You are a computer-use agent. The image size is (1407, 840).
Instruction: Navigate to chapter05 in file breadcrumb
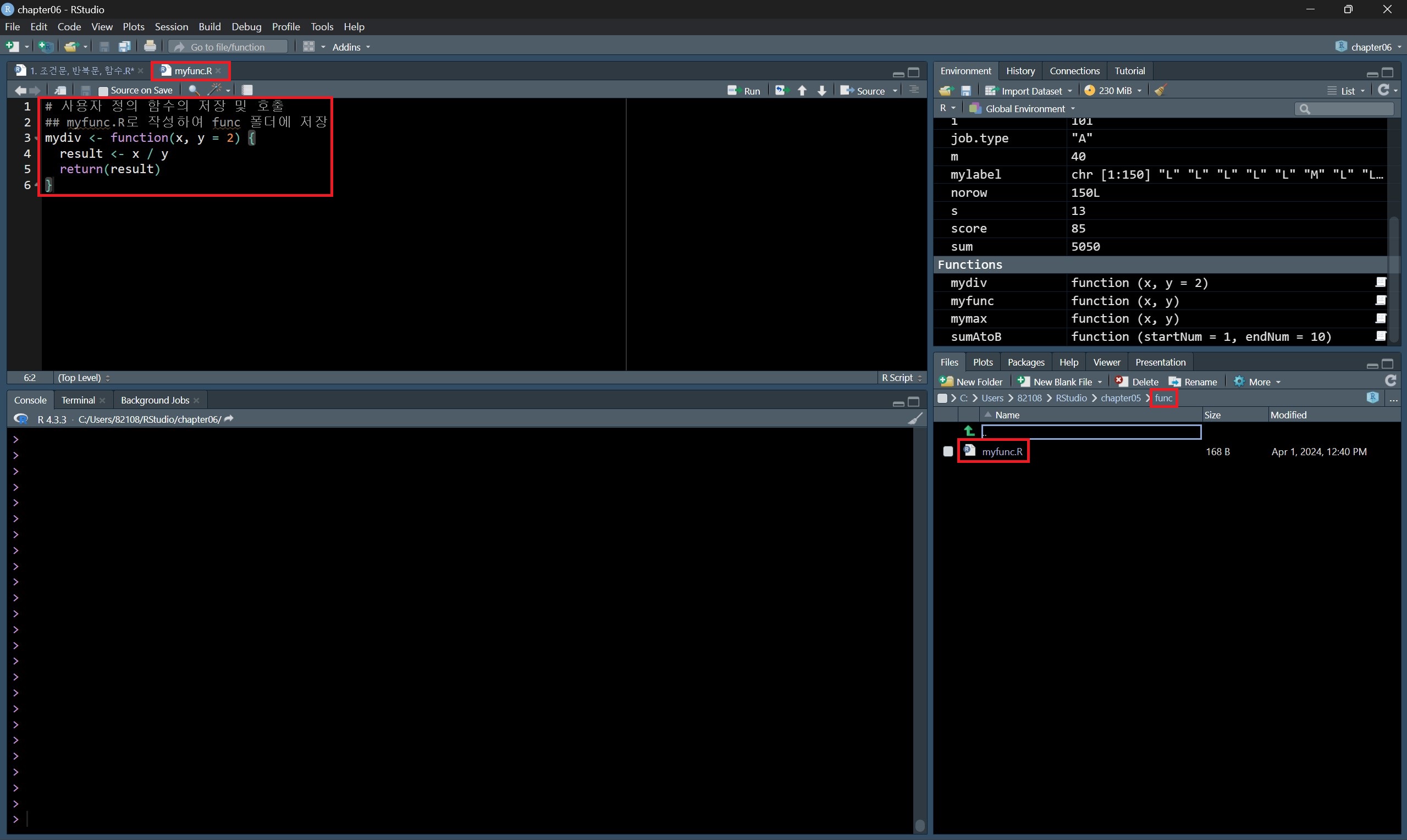pyautogui.click(x=1120, y=398)
